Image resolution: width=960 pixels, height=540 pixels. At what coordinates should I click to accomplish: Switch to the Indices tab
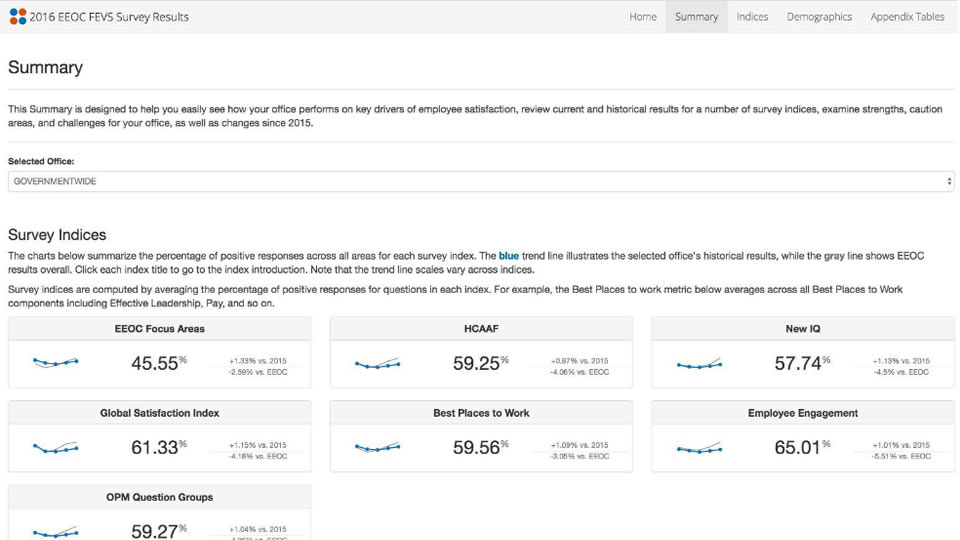tap(752, 17)
